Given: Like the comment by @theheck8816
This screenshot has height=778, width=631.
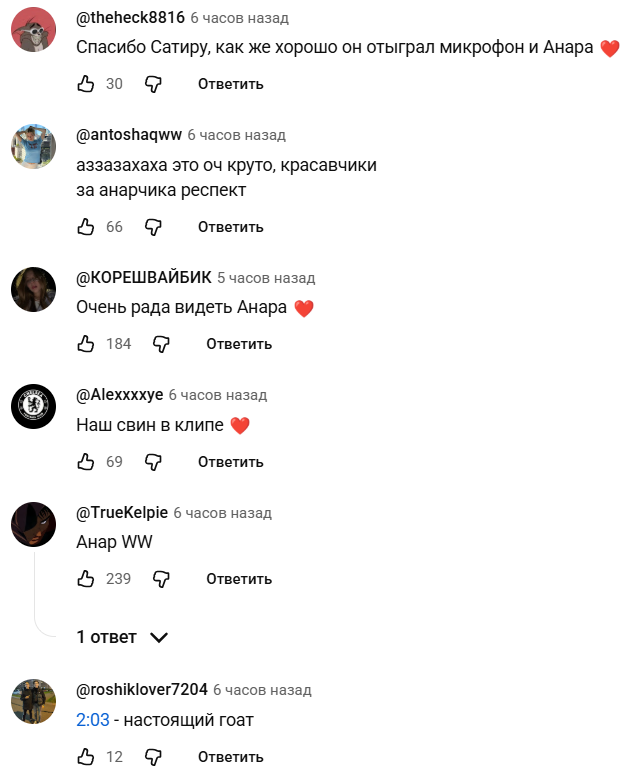Looking at the screenshot, I should tap(86, 84).
